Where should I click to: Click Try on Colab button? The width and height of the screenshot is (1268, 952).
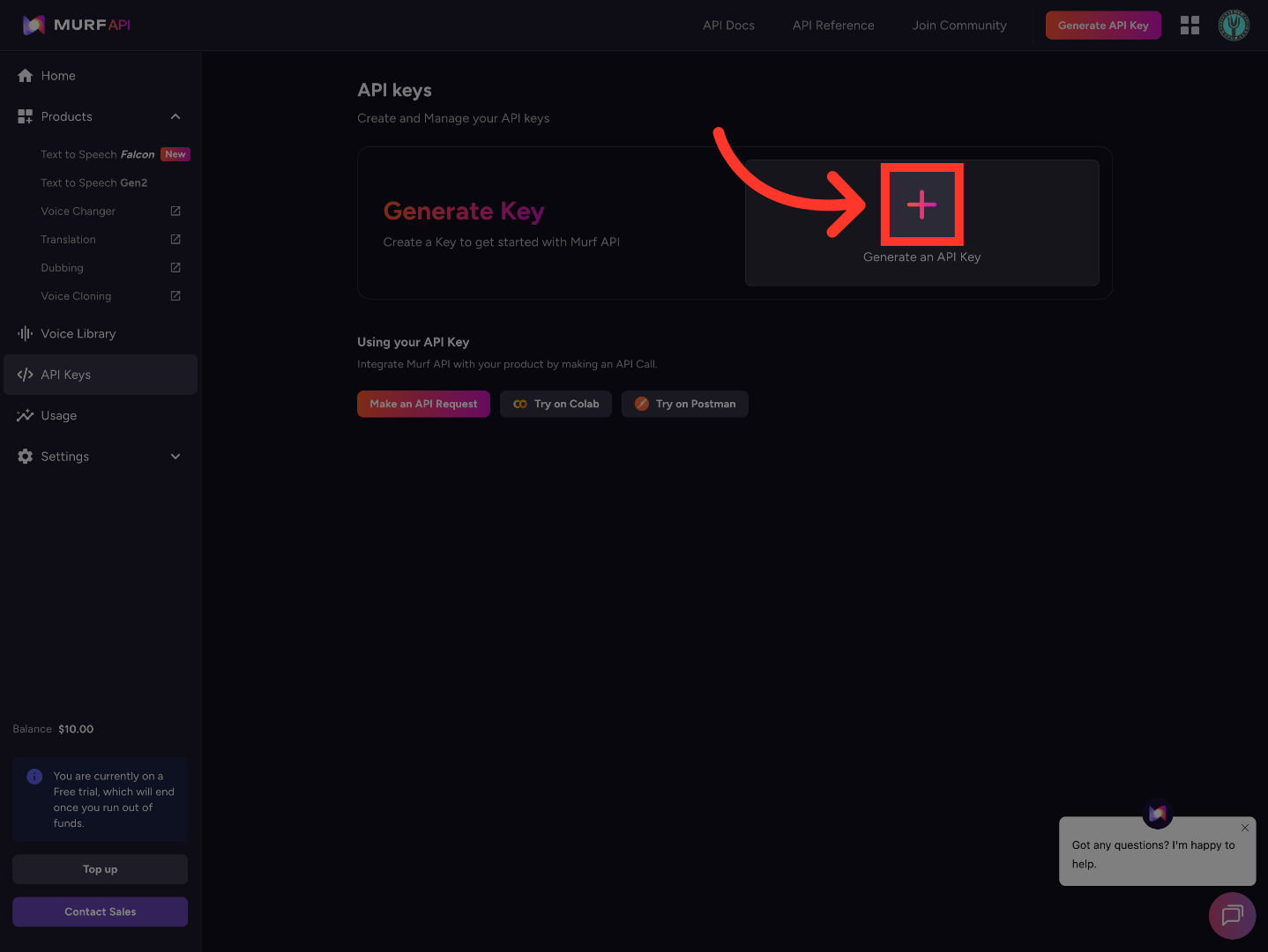pyautogui.click(x=556, y=404)
